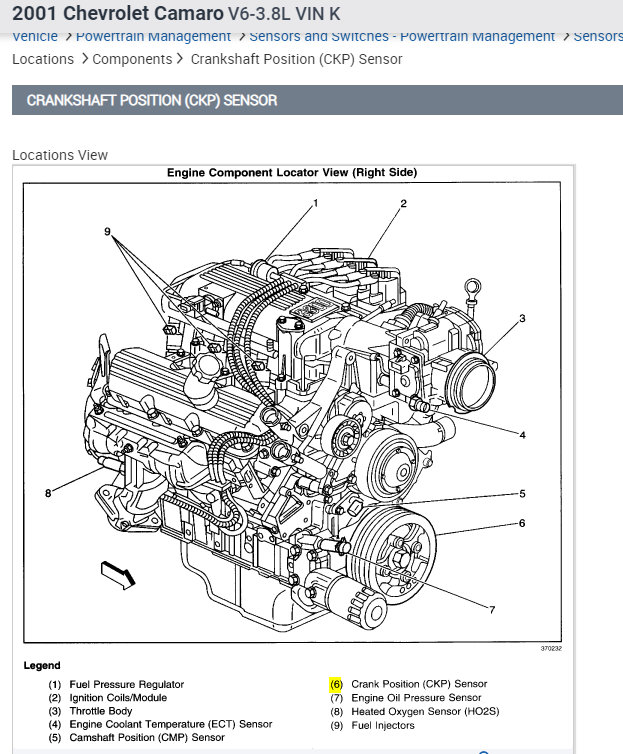Viewport: 623px width, 754px height.
Task: Open the engine component locator diagram
Action: (292, 412)
